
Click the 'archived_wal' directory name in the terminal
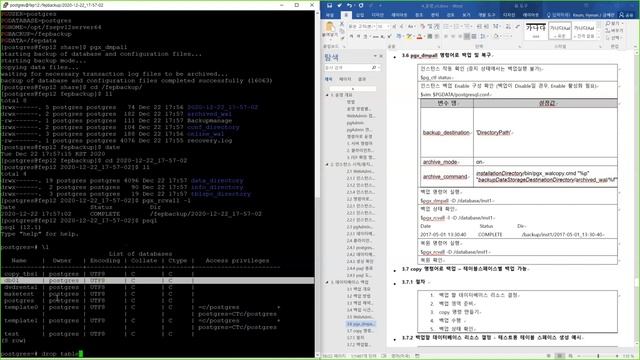pyautogui.click(x=209, y=114)
